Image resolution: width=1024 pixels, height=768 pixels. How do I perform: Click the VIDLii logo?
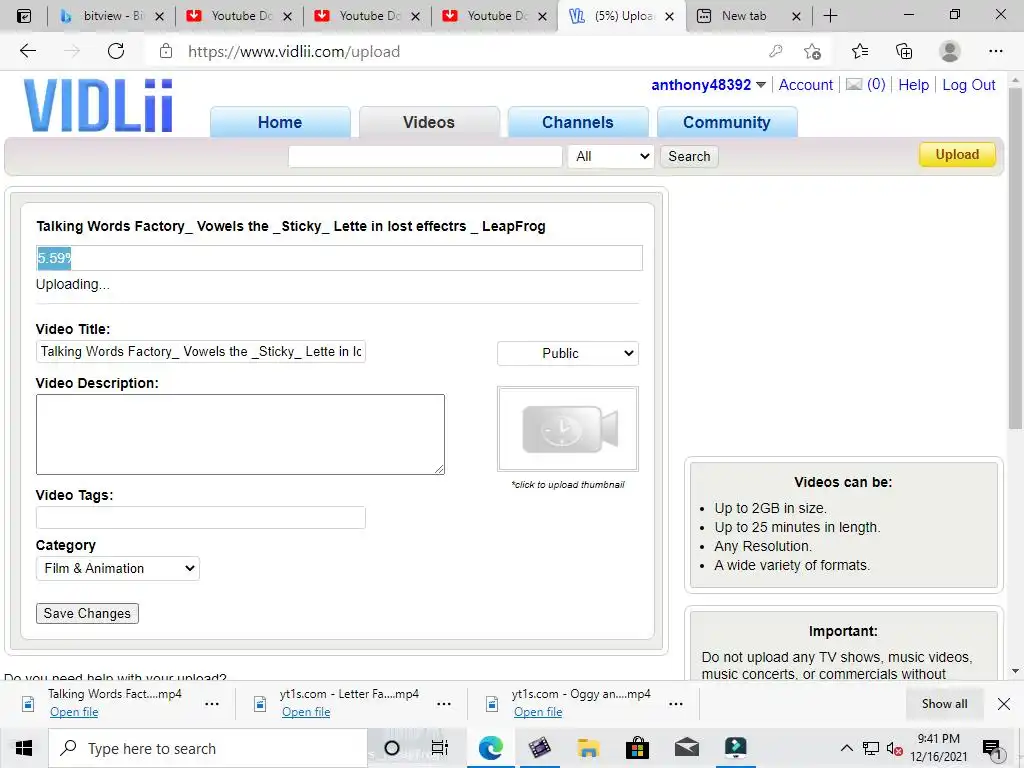coord(99,105)
